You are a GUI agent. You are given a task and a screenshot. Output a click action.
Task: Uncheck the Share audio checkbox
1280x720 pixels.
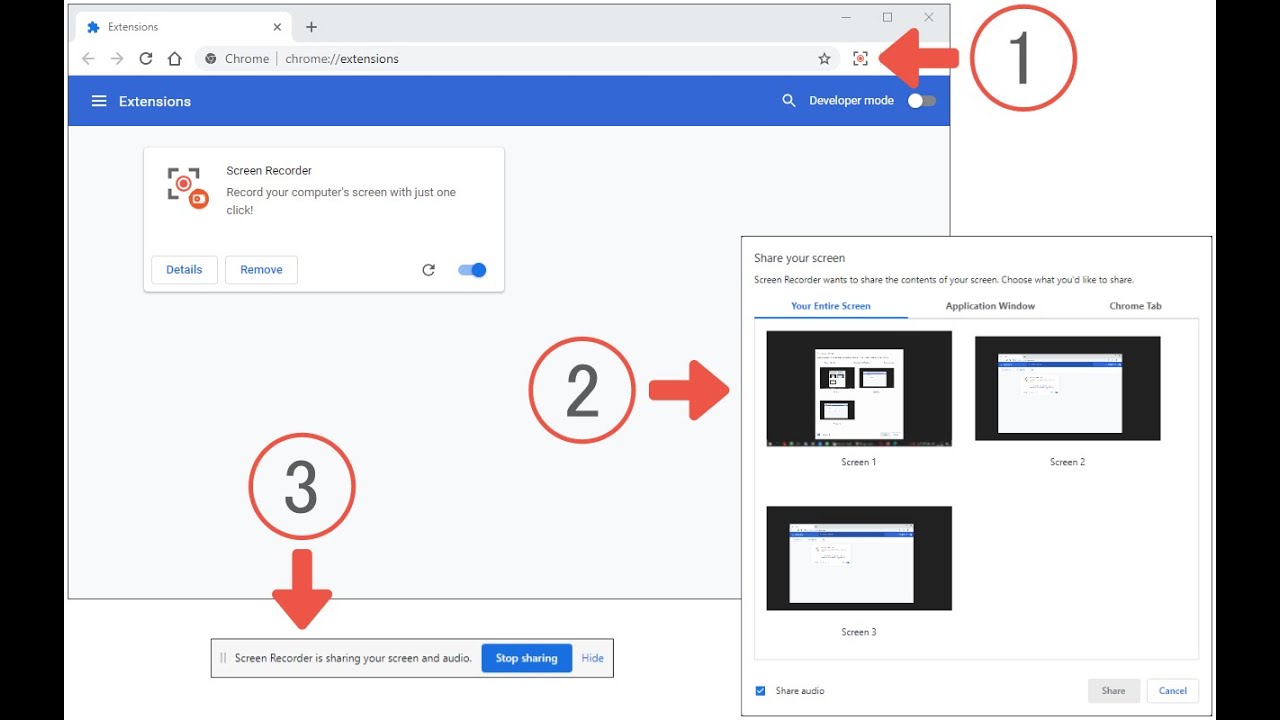[x=761, y=691]
